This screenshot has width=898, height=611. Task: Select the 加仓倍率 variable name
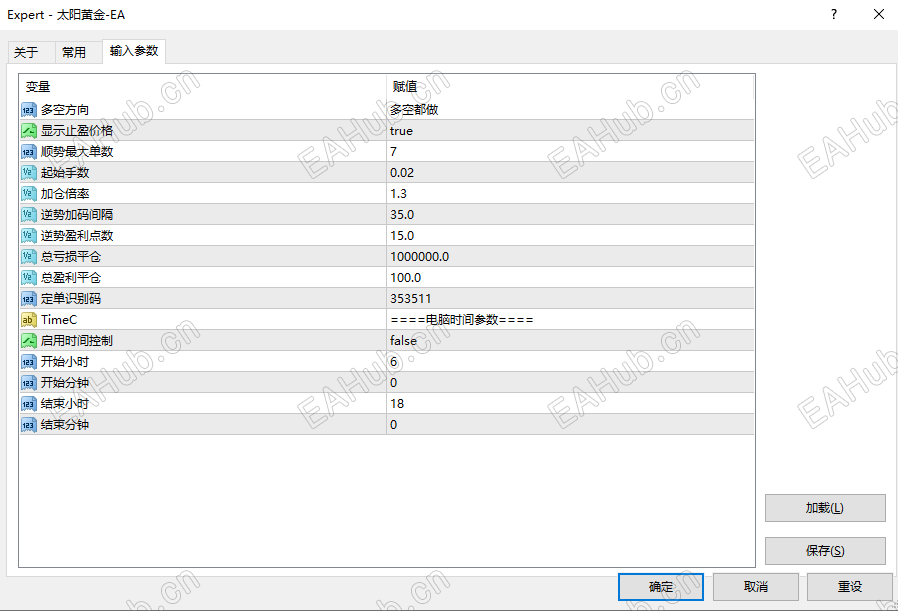pos(65,194)
